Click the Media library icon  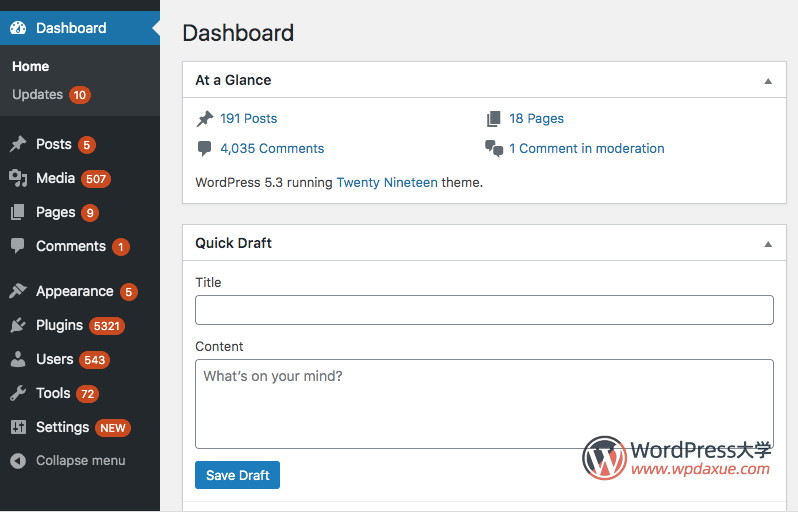point(18,178)
